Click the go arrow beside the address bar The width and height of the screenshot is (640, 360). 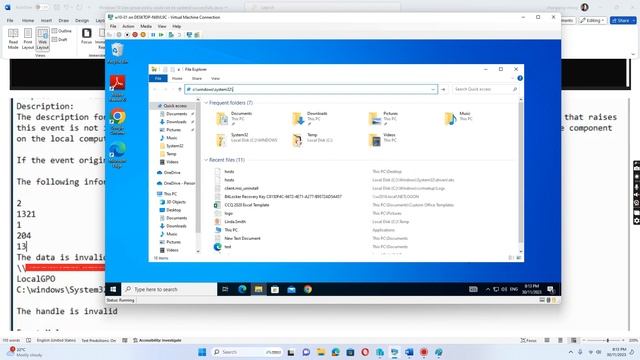click(443, 89)
